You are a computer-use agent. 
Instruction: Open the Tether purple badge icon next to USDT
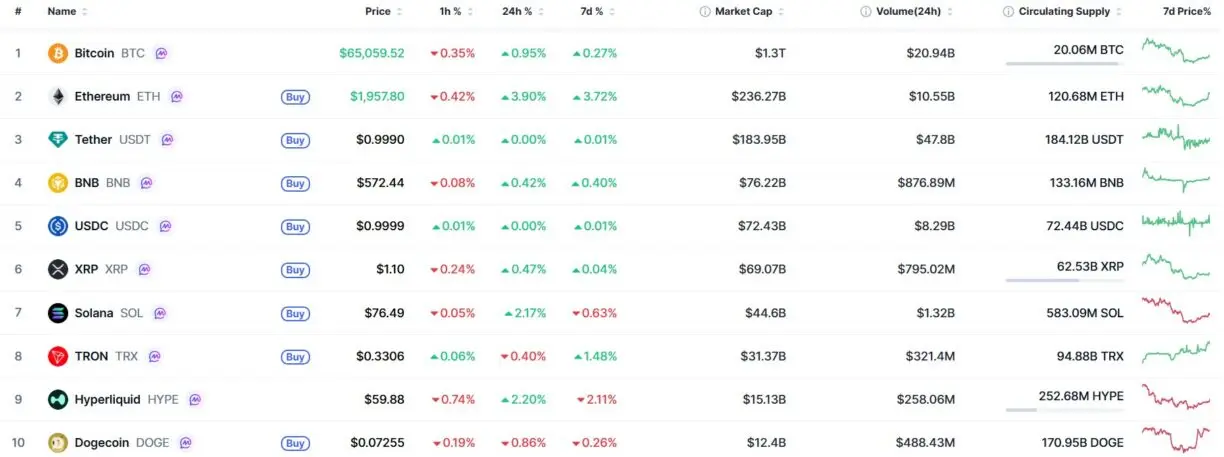click(x=167, y=140)
